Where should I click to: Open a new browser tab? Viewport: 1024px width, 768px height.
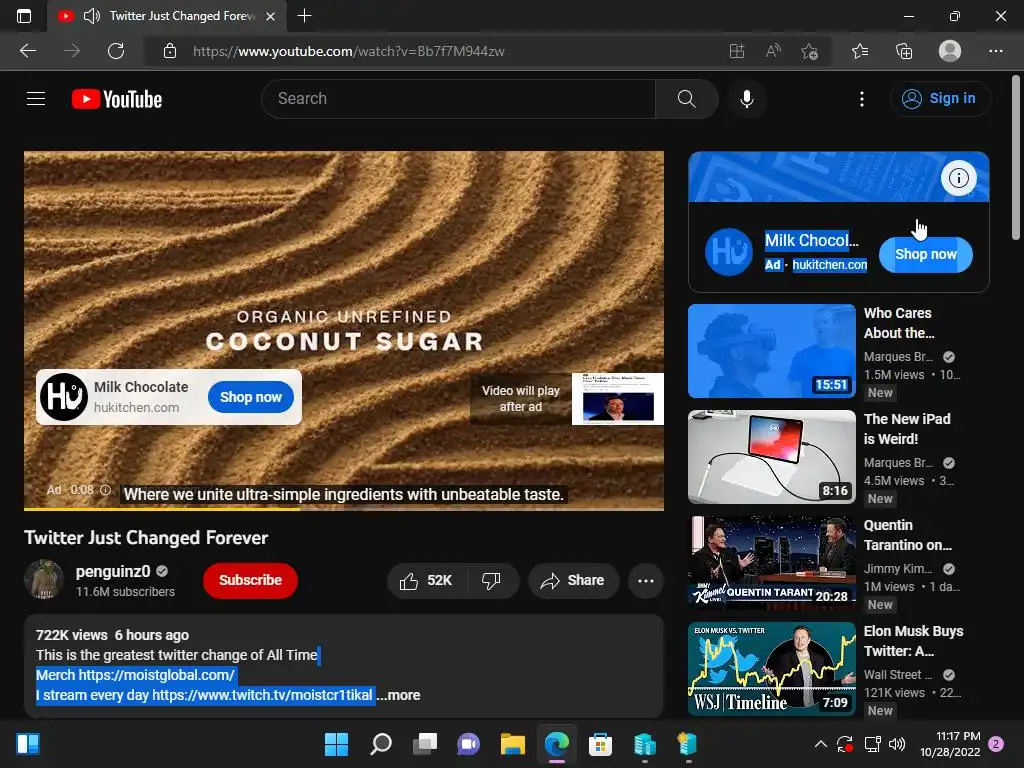(x=304, y=16)
